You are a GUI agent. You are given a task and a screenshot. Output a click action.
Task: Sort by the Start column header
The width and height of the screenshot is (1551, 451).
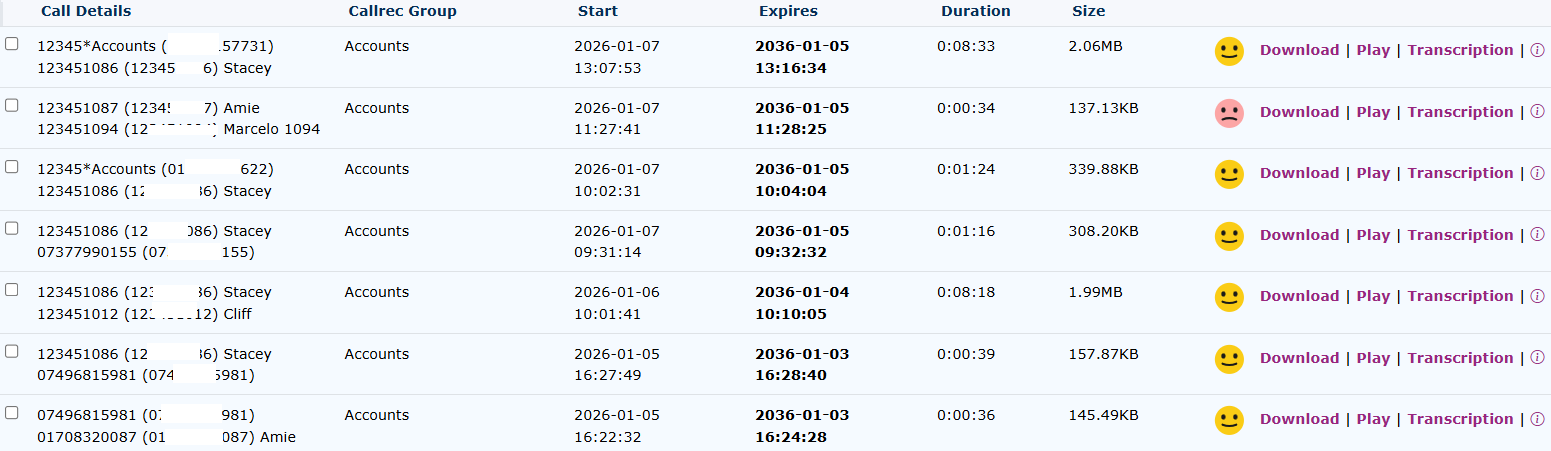(597, 12)
